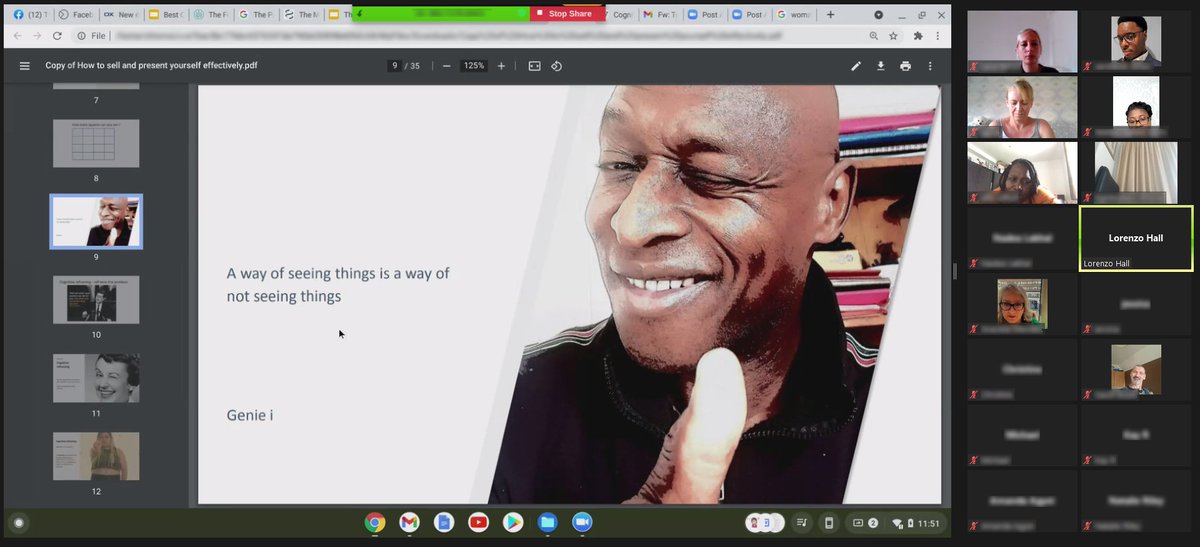Screen dimensions: 1200x547
Task: Go back in the browser
Action: 19,35
